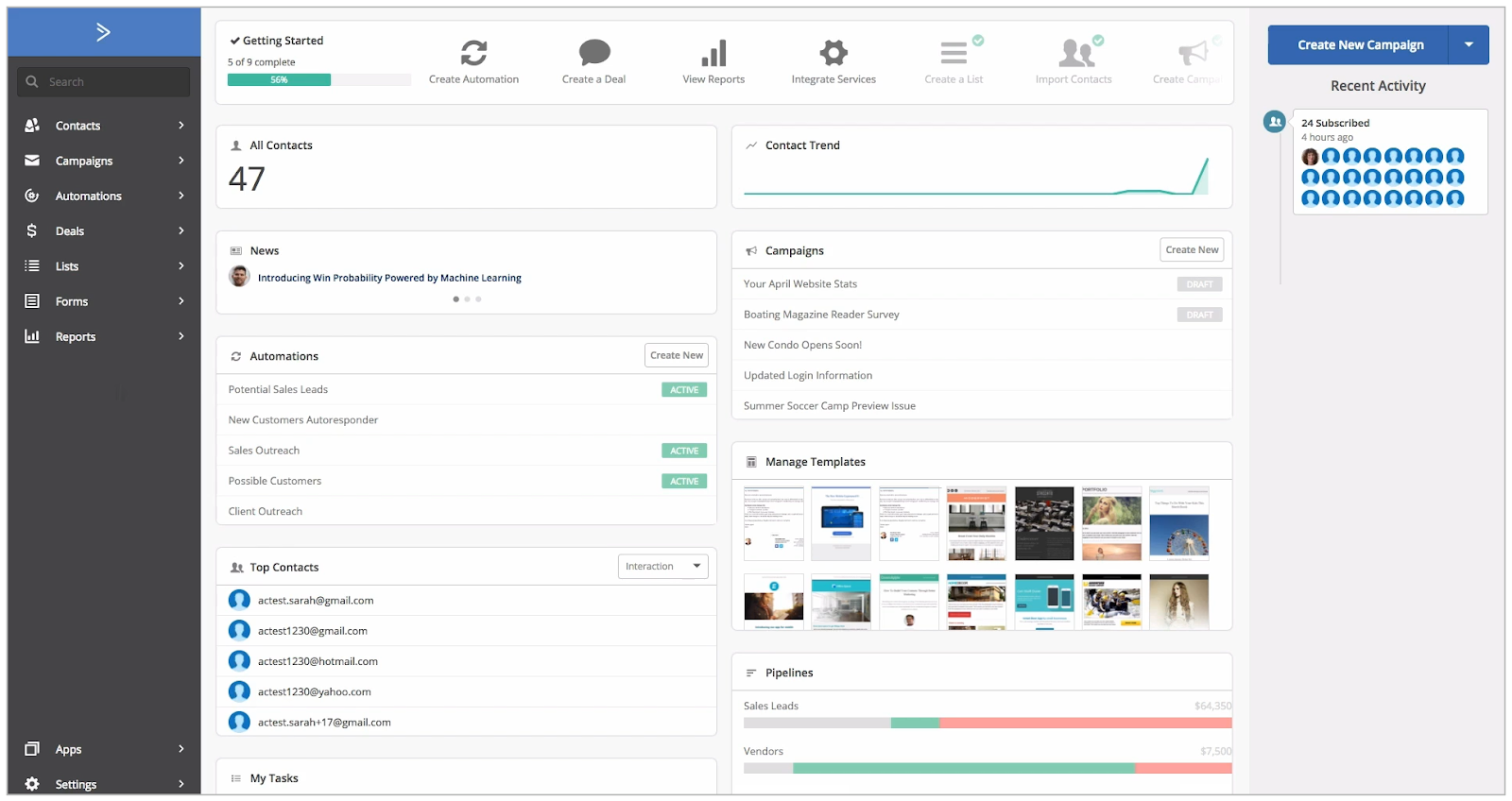Click the subscribed contacts icon in Recent Activity
The height and width of the screenshot is (801, 1512).
(x=1275, y=122)
